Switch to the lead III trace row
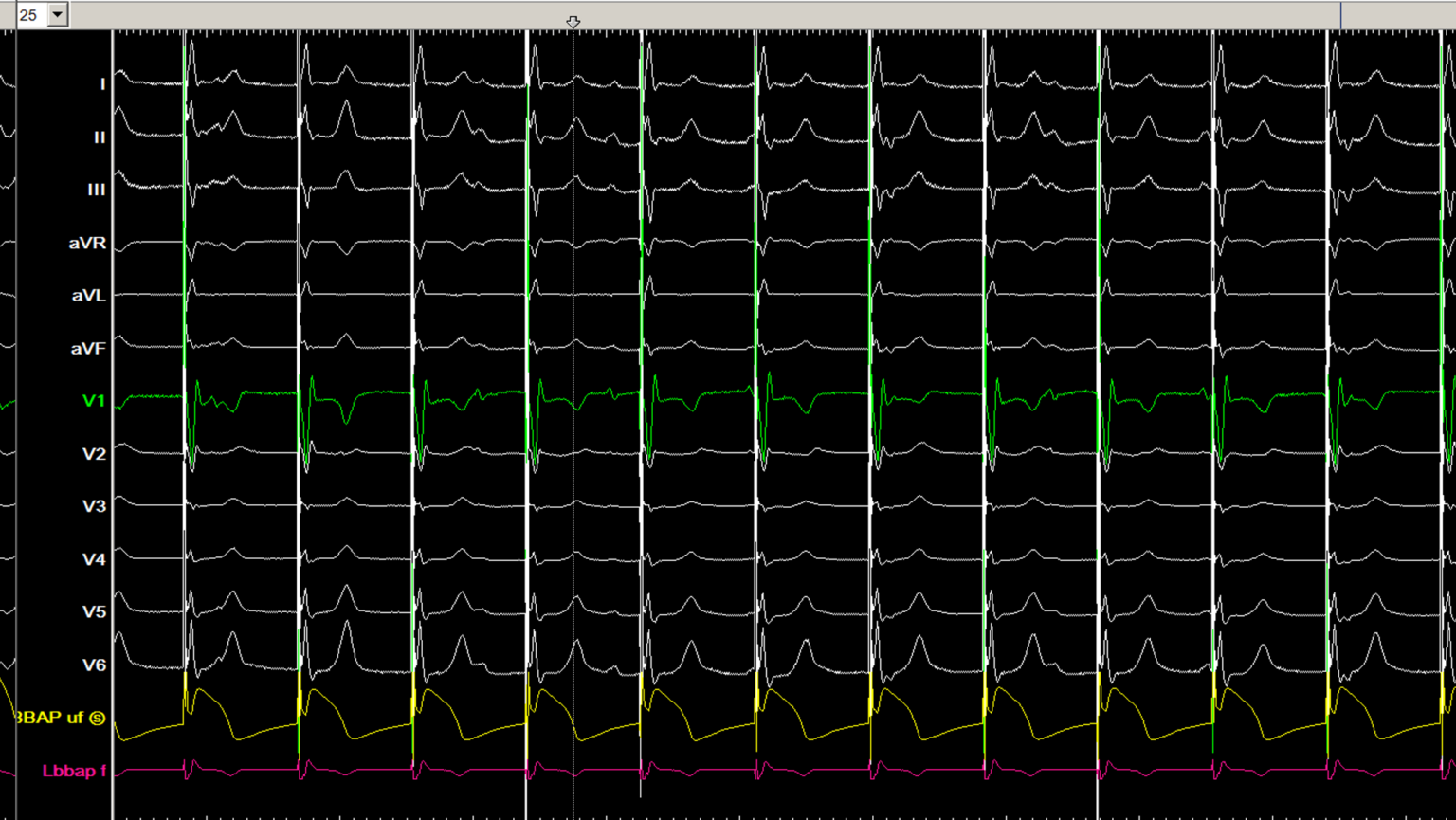 [99, 190]
